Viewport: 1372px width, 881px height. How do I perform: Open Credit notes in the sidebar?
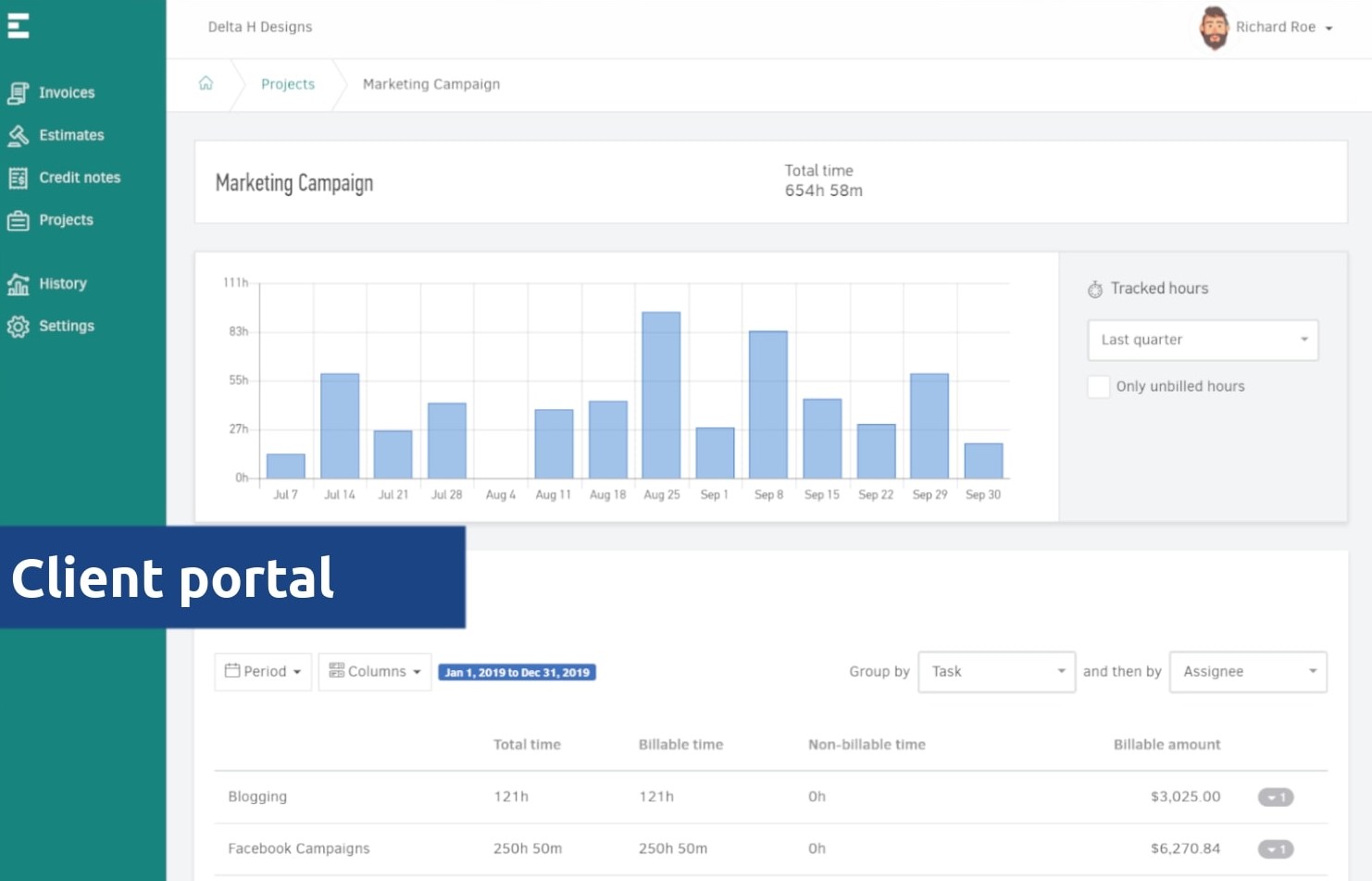pos(80,178)
